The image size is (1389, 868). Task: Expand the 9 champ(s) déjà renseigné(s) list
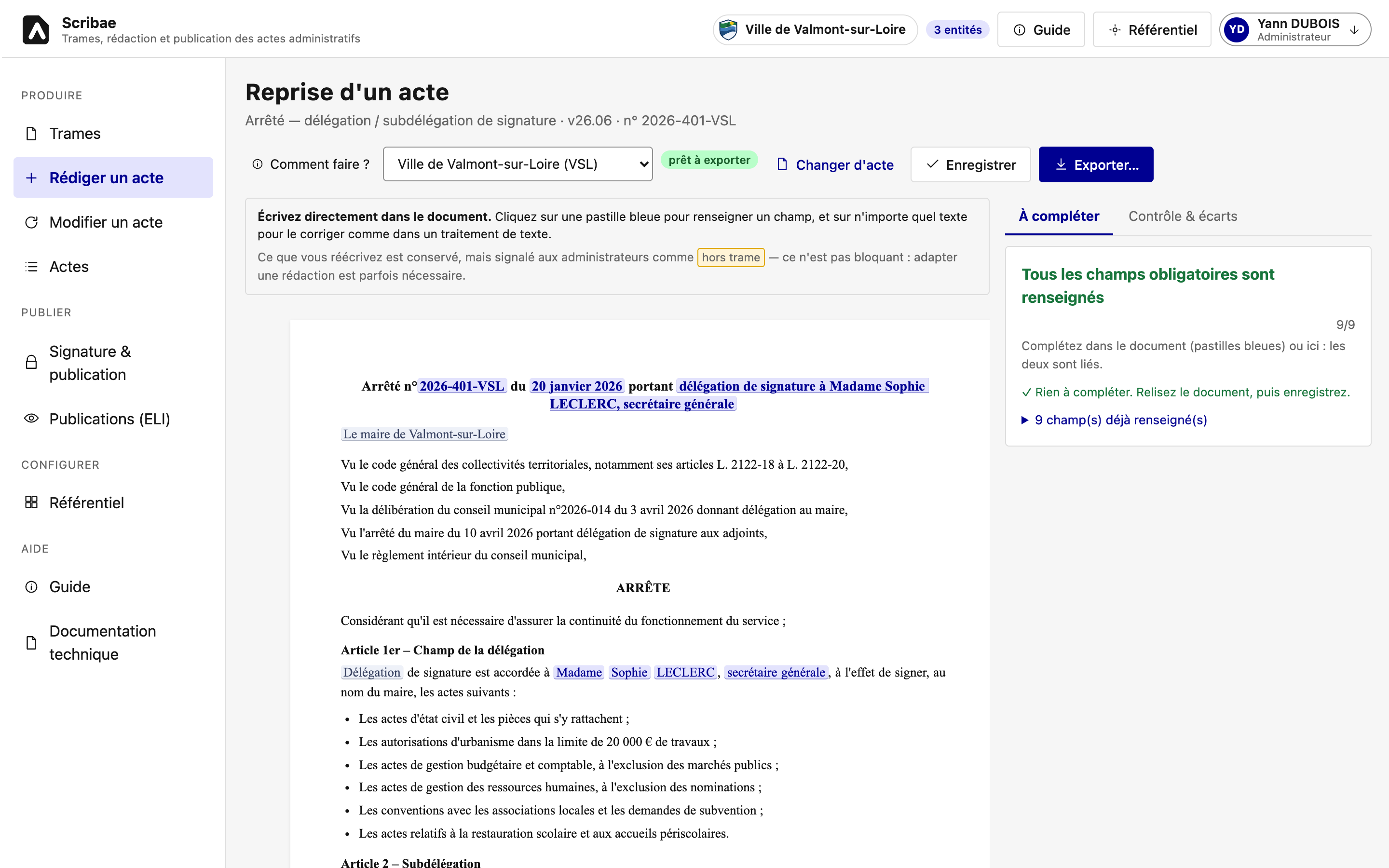pos(1114,420)
